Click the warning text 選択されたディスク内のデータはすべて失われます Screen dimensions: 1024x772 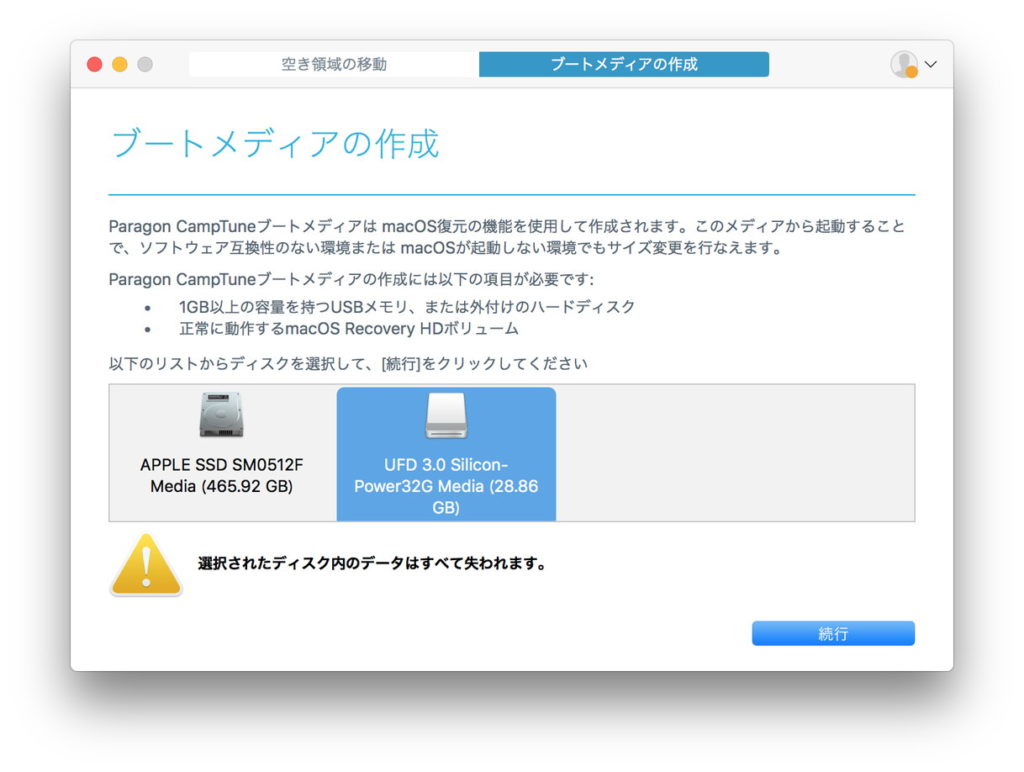(372, 563)
